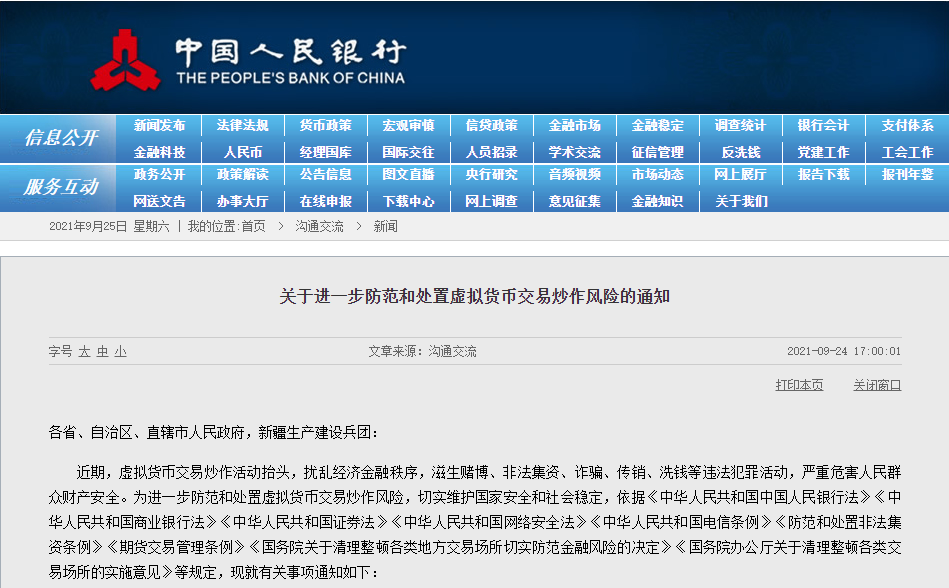Open 金融稳定 section
This screenshot has width=949, height=588.
(x=657, y=125)
